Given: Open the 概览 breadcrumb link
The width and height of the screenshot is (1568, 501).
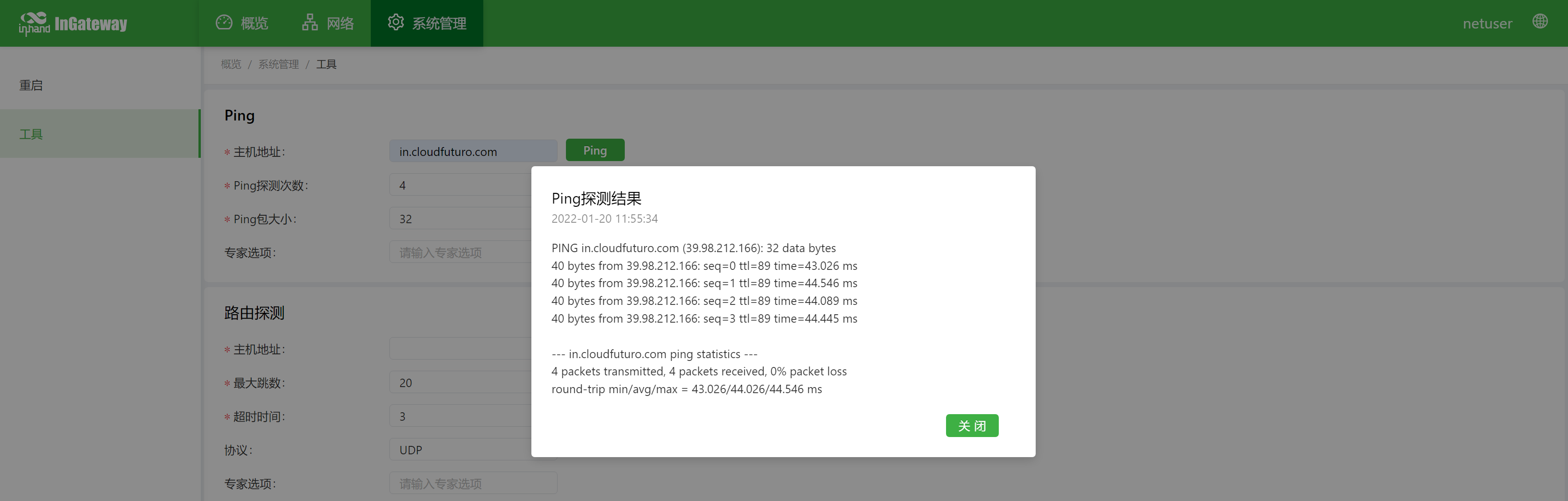Looking at the screenshot, I should point(230,64).
